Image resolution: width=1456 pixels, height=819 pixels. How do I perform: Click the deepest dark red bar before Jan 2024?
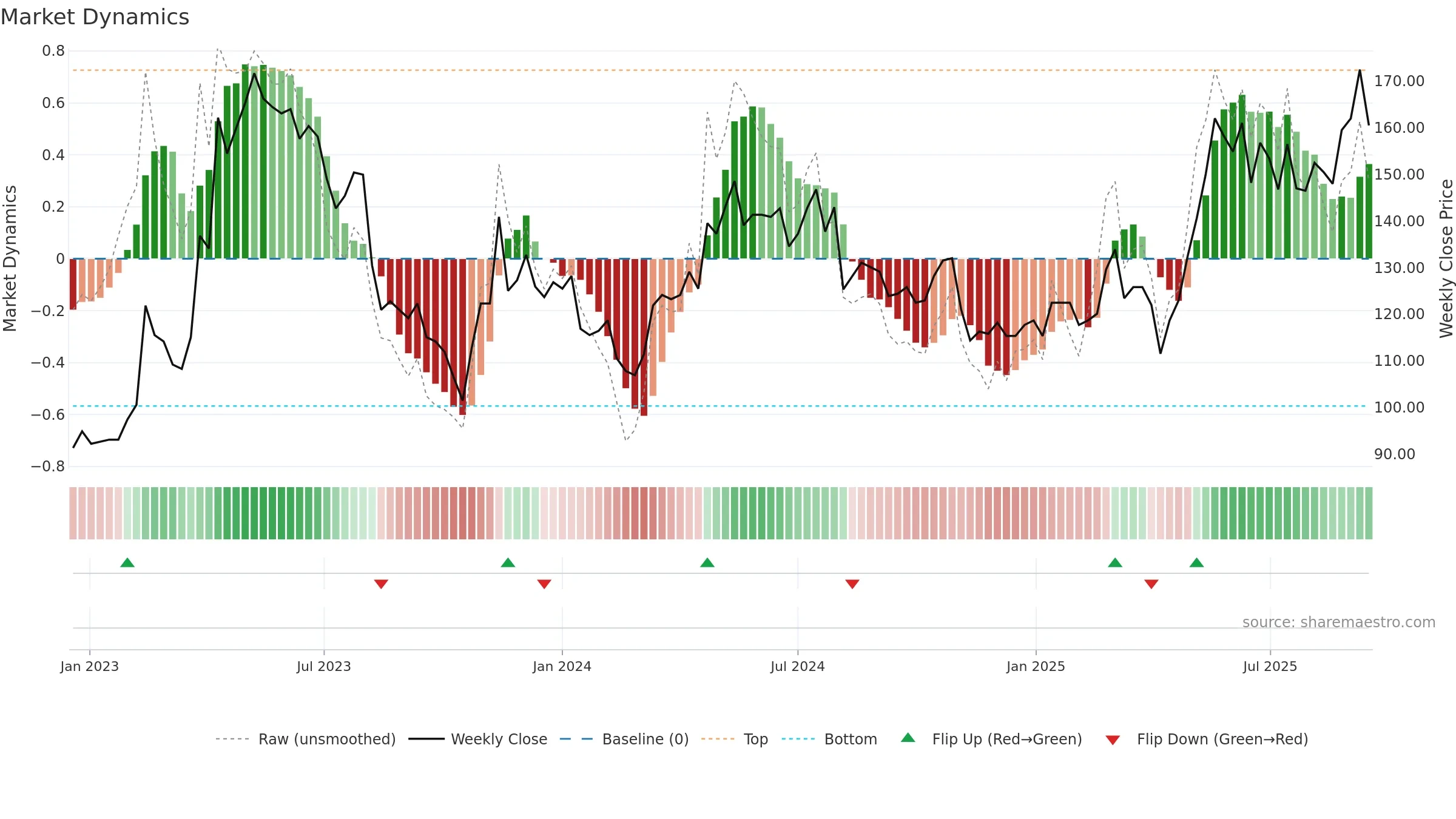463,337
